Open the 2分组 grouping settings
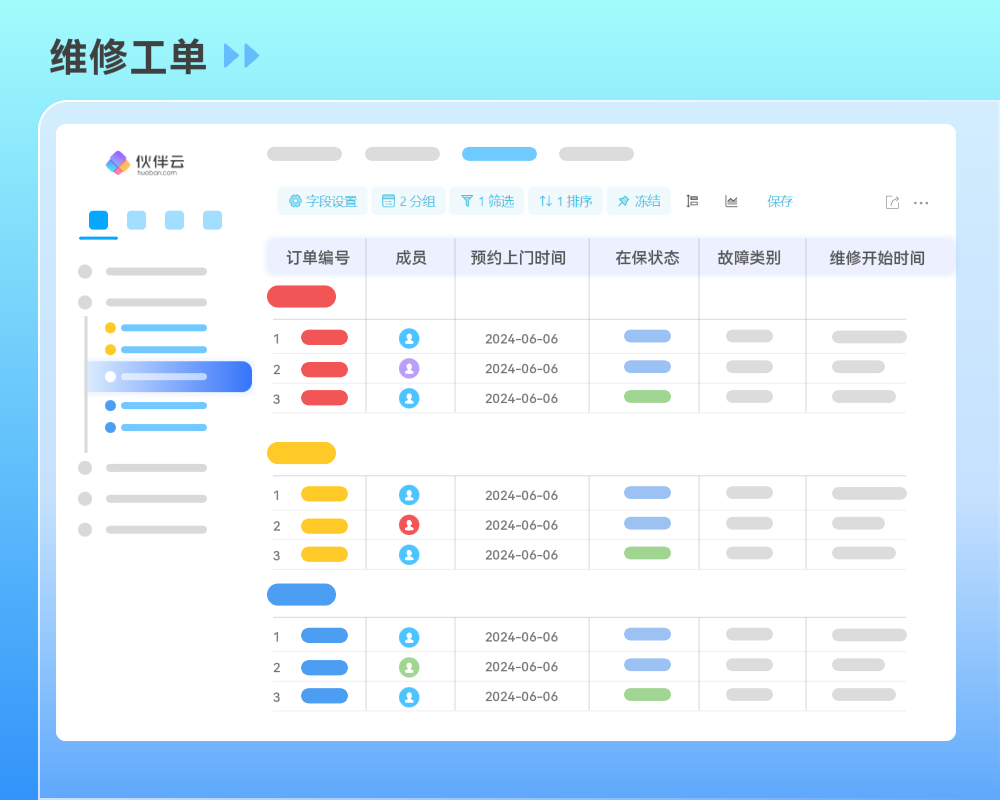The image size is (1000, 800). [x=408, y=201]
